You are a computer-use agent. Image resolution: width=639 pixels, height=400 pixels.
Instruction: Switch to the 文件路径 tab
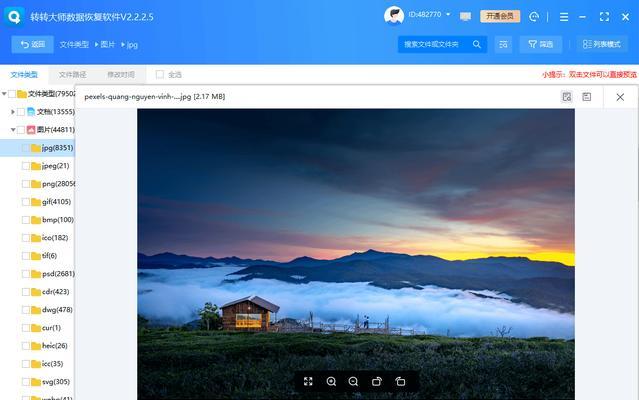point(72,75)
